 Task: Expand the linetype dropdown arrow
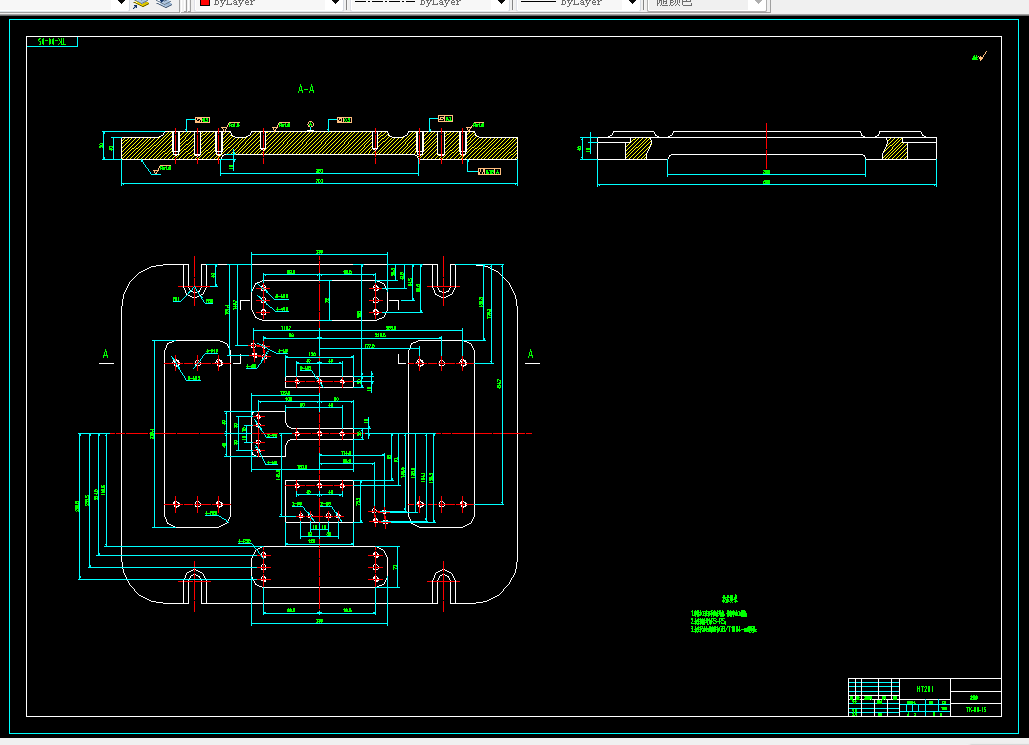501,3
